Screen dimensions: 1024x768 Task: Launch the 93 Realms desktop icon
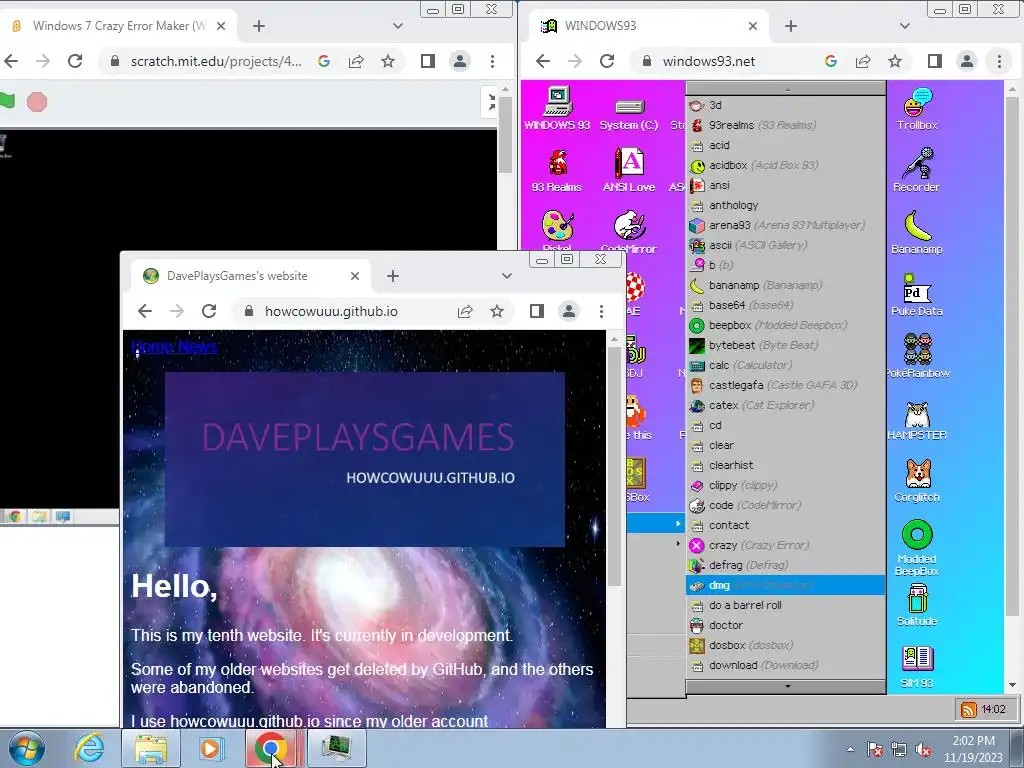557,170
